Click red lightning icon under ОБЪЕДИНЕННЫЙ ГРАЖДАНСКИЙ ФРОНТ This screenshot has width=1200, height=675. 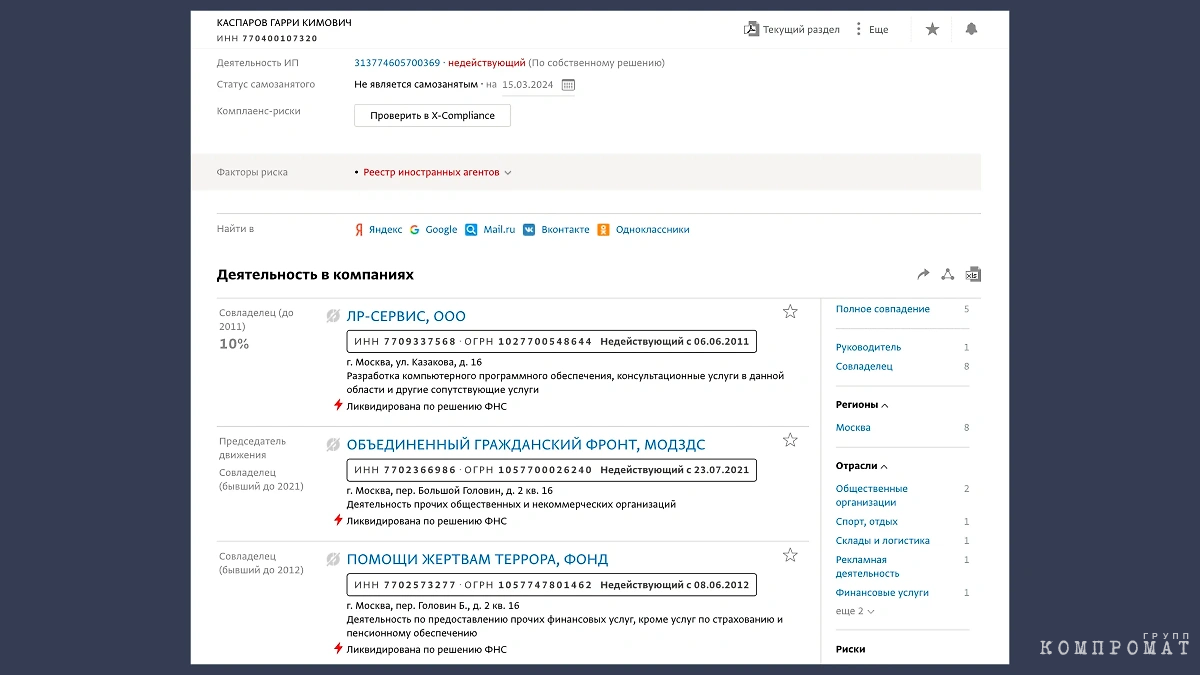(x=338, y=520)
